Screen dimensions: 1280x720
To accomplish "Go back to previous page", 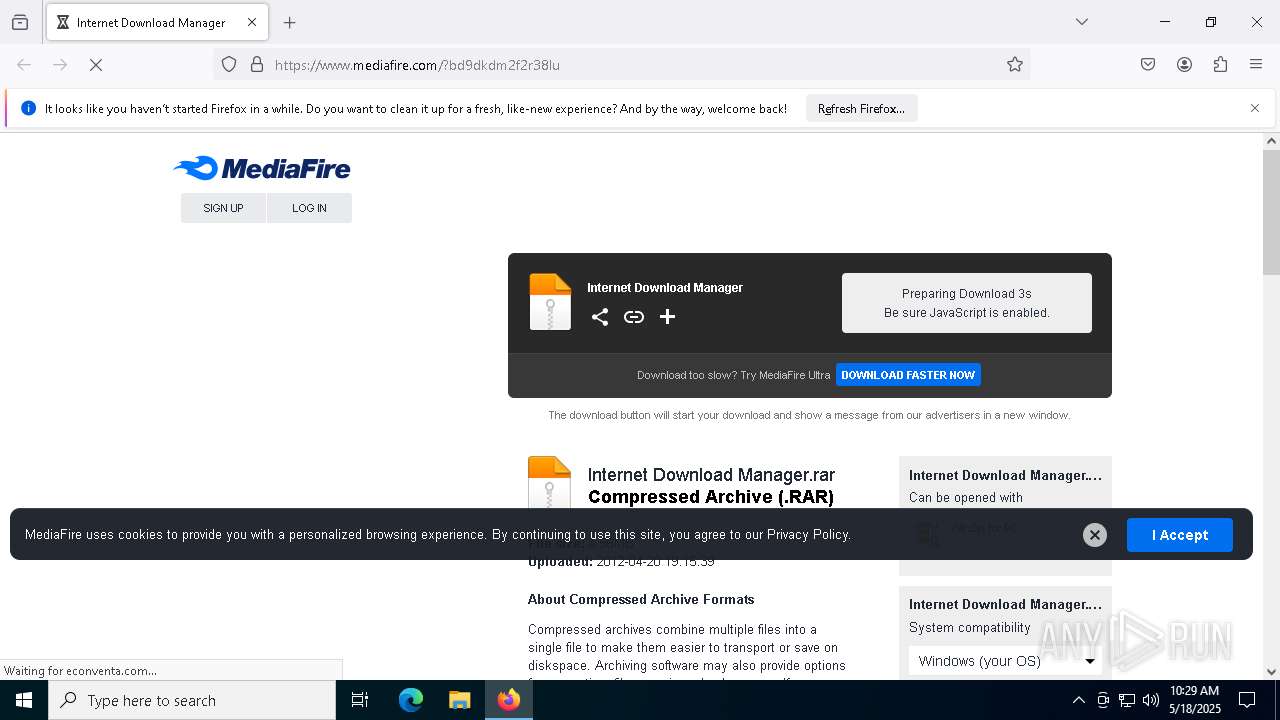I will point(24,65).
